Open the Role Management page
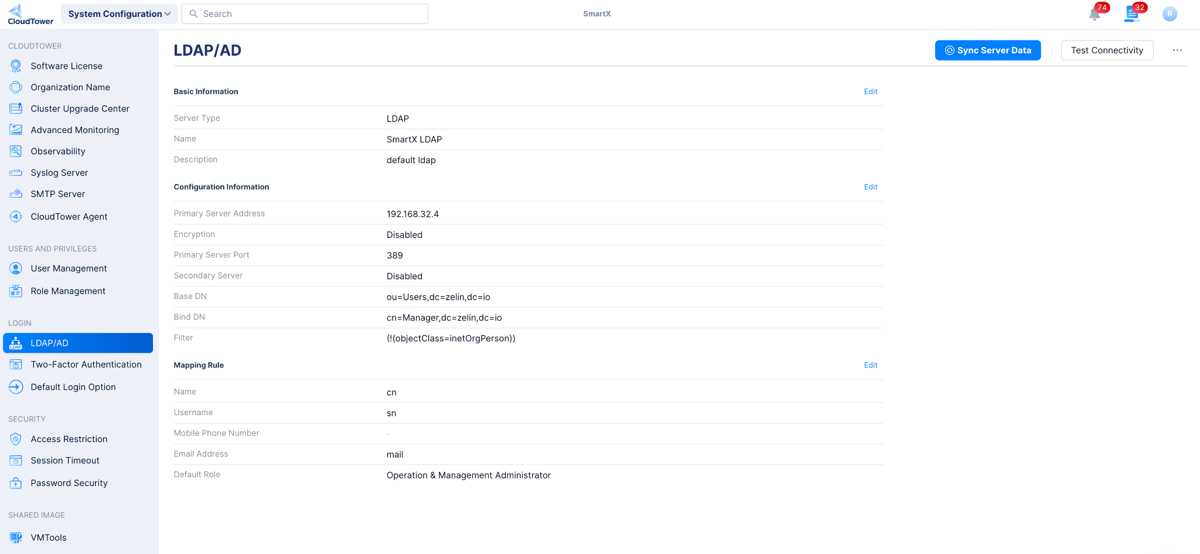This screenshot has height=554, width=1200. click(x=68, y=291)
